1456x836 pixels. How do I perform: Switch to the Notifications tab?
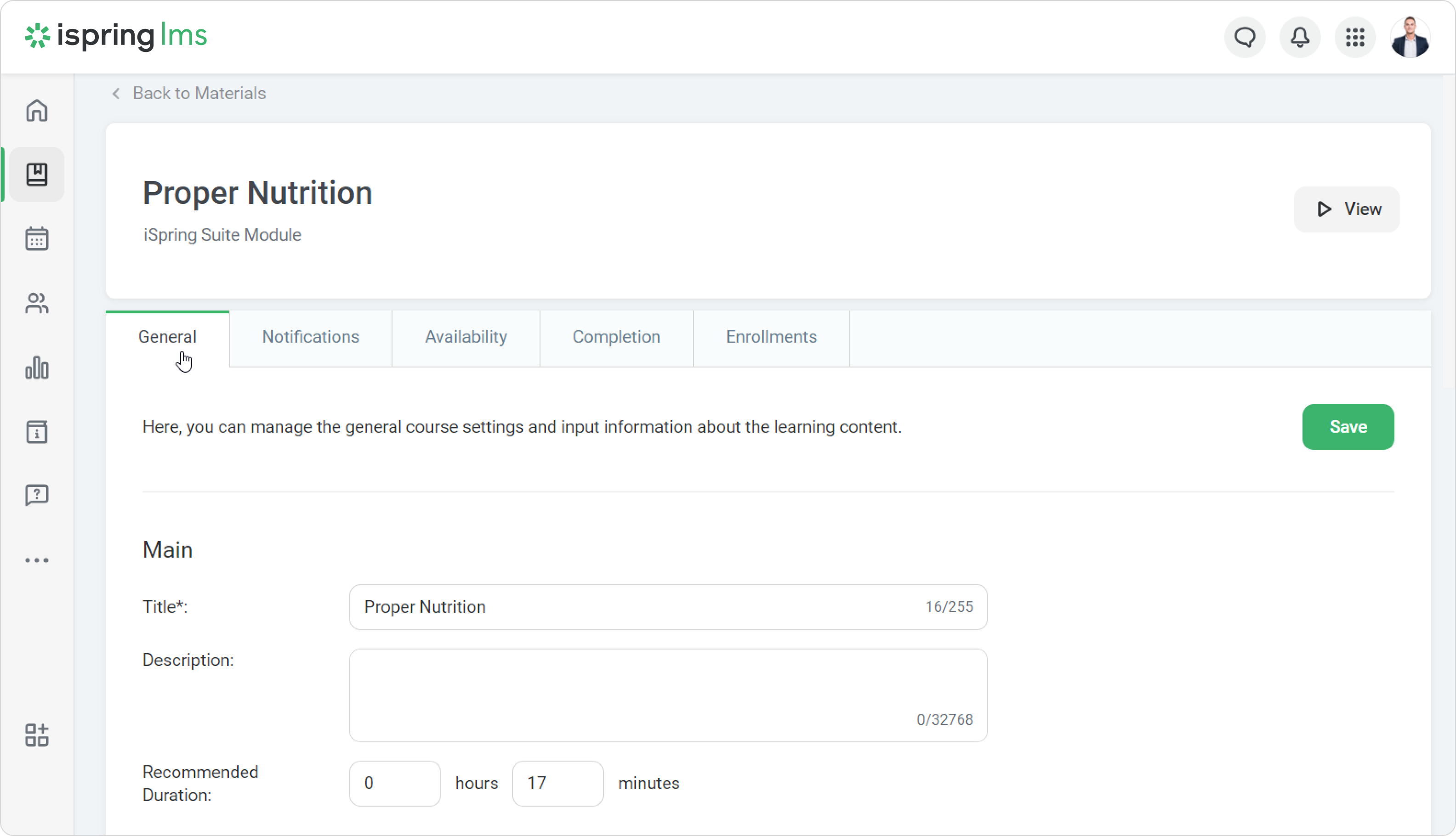(310, 337)
